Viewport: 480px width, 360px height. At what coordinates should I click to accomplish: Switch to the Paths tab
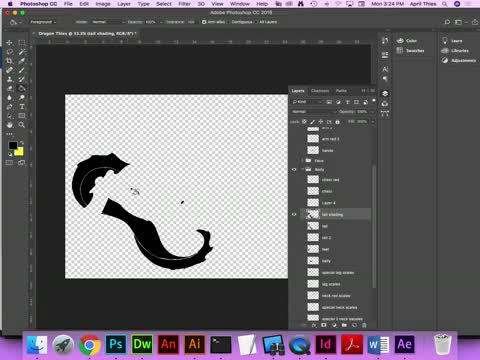[341, 91]
